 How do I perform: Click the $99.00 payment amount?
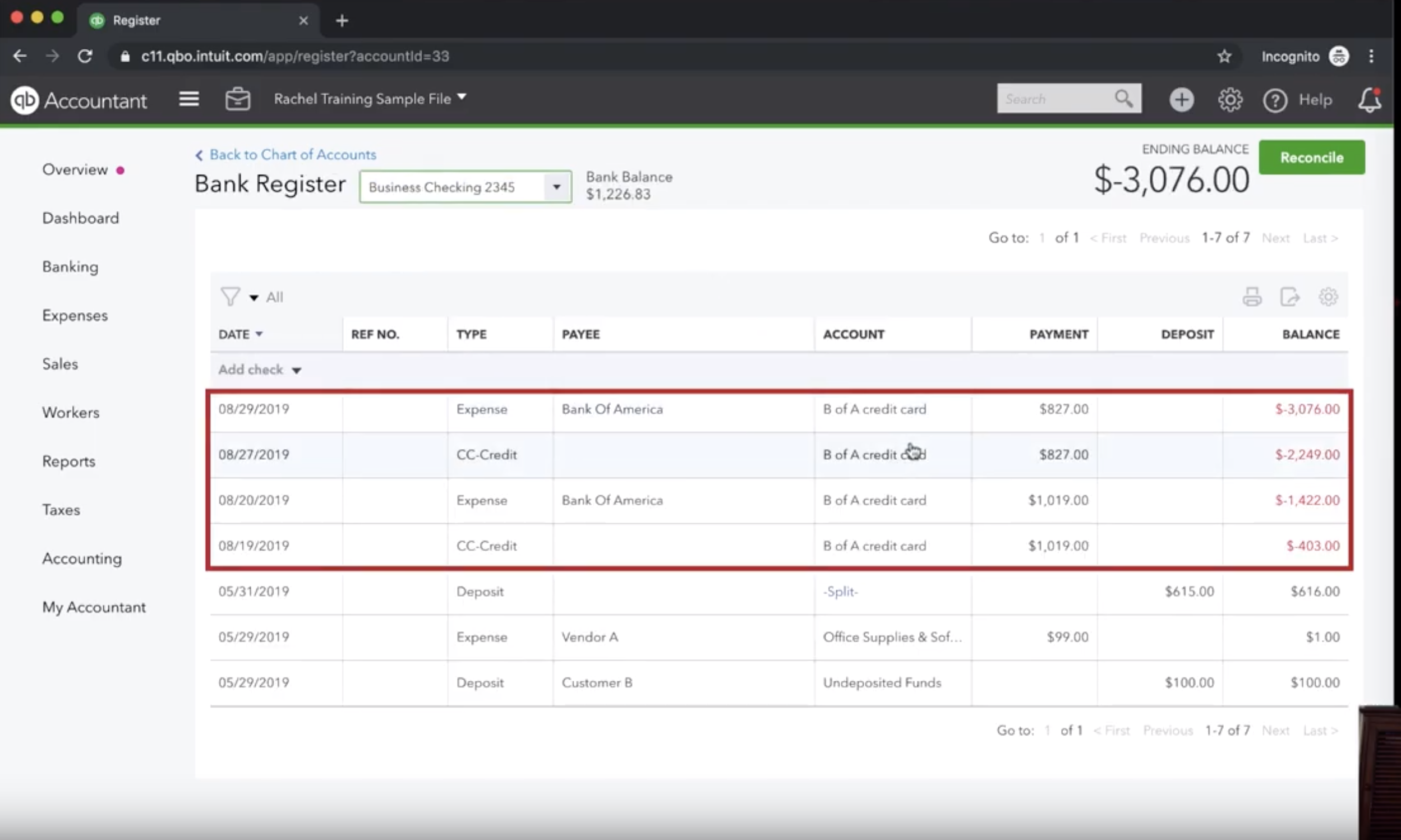tap(1067, 637)
